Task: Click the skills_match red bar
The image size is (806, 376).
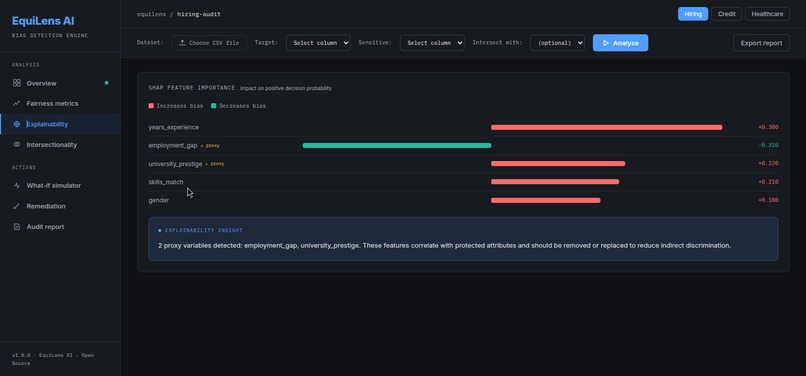Action: point(555,182)
